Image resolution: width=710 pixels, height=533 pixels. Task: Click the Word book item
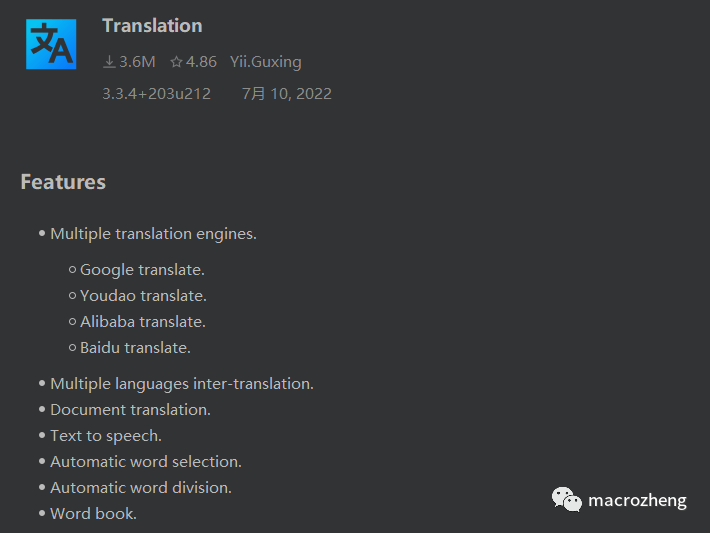click(93, 514)
